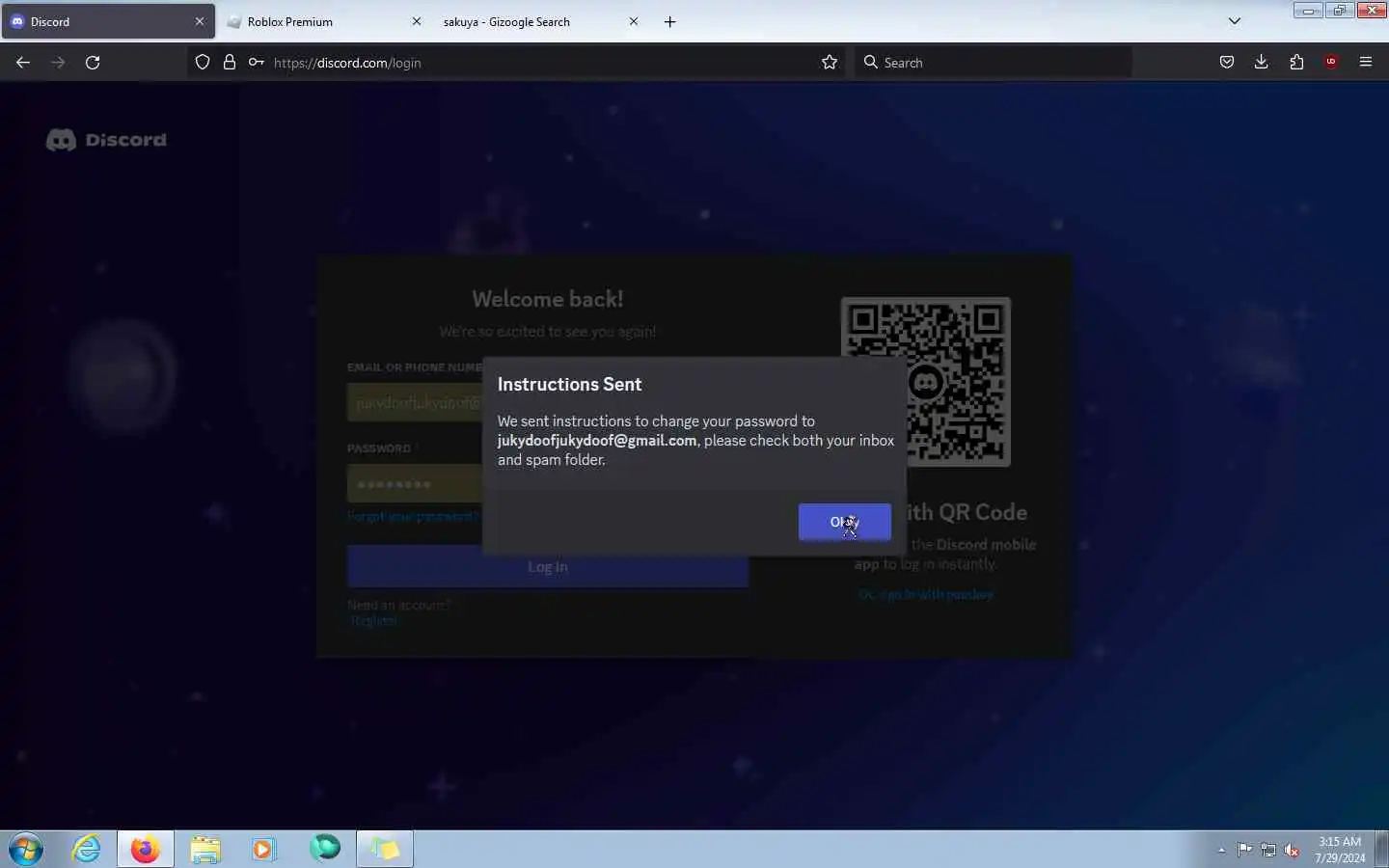
Task: Switch to the Roblox Premium tab
Action: (x=313, y=21)
